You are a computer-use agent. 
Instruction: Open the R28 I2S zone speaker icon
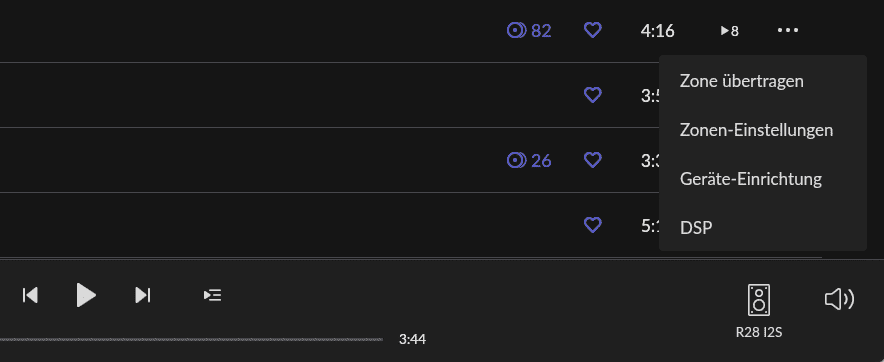click(x=759, y=299)
